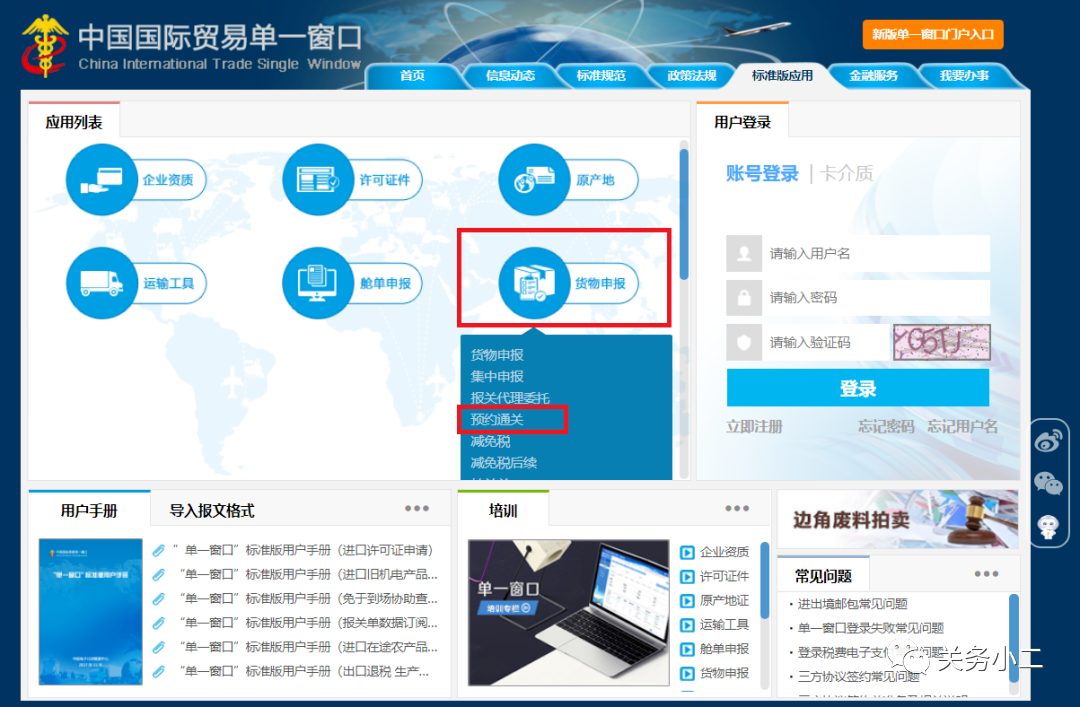
Task: Click the 忘记用户名 link
Action: (962, 427)
